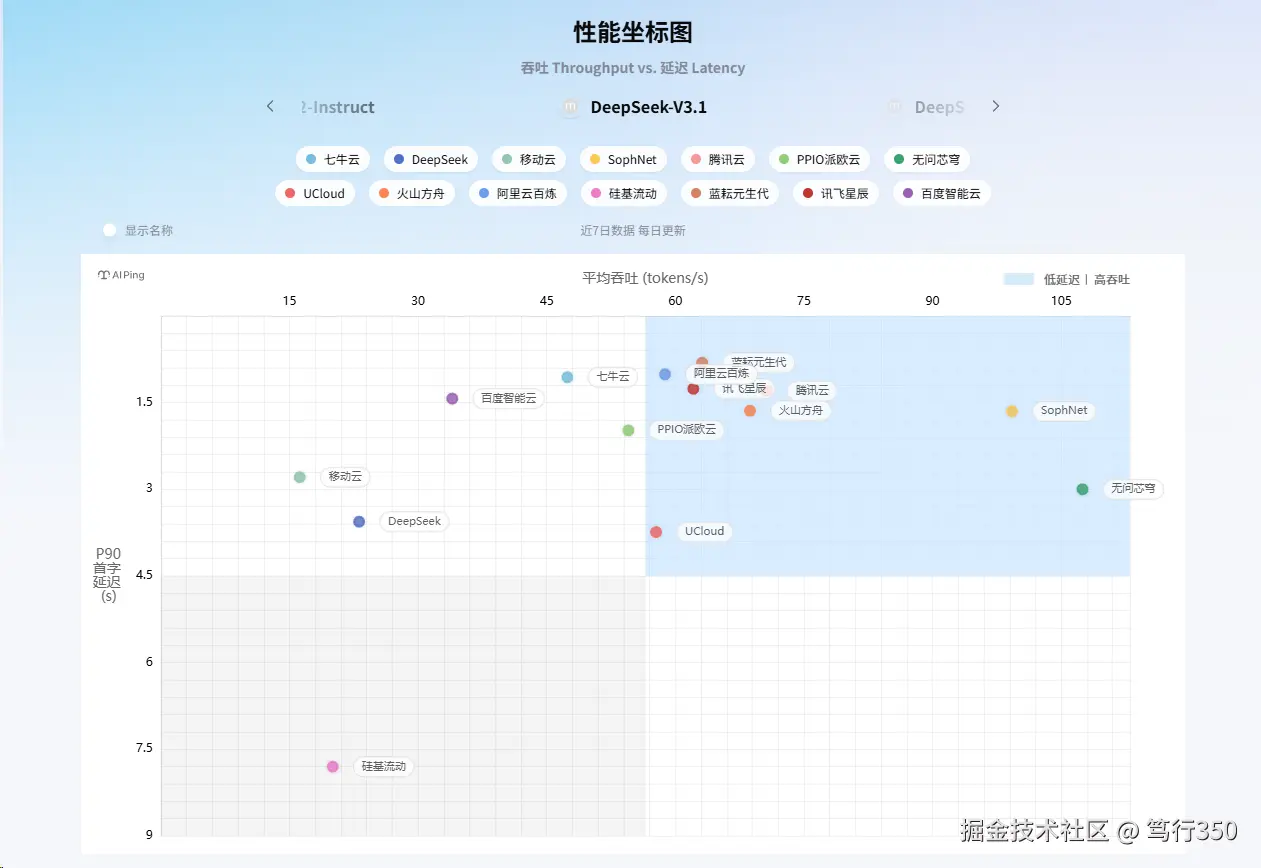
Task: Click the 无问芯穹 chart label
Action: (x=1133, y=489)
